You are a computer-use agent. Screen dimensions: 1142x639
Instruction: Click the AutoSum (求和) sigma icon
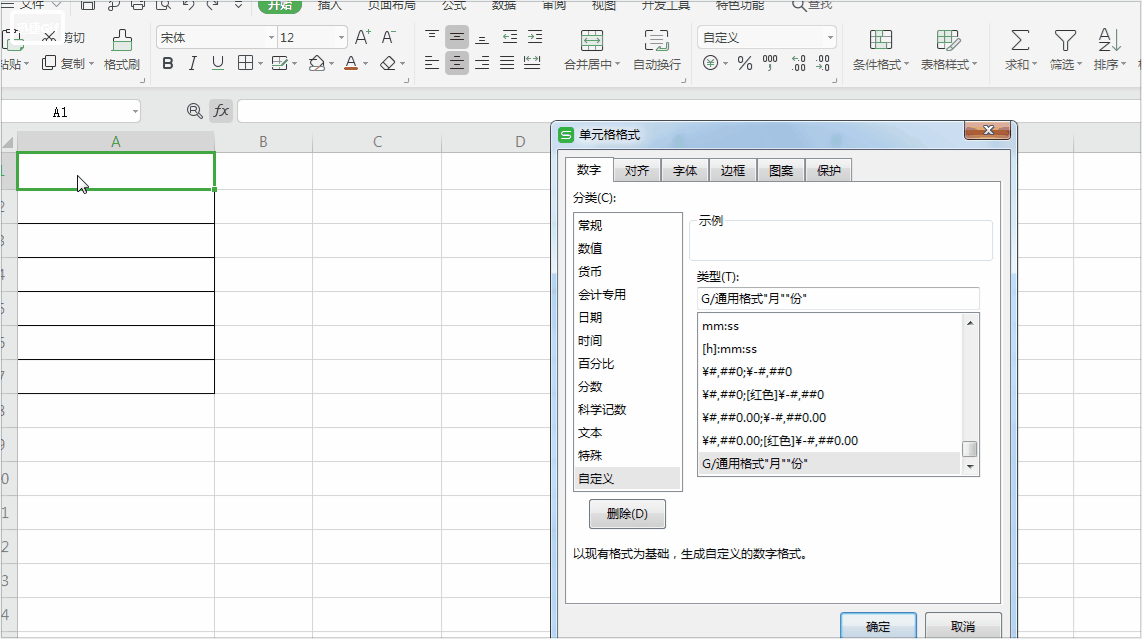click(1019, 41)
